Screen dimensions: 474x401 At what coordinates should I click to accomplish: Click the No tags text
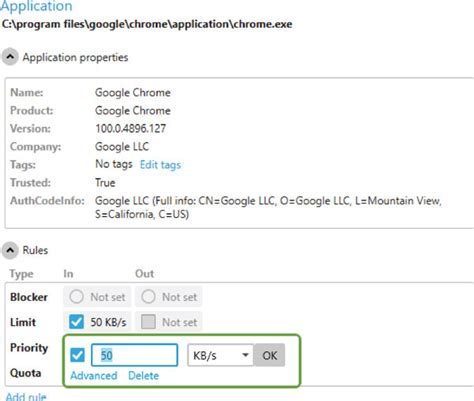point(114,164)
